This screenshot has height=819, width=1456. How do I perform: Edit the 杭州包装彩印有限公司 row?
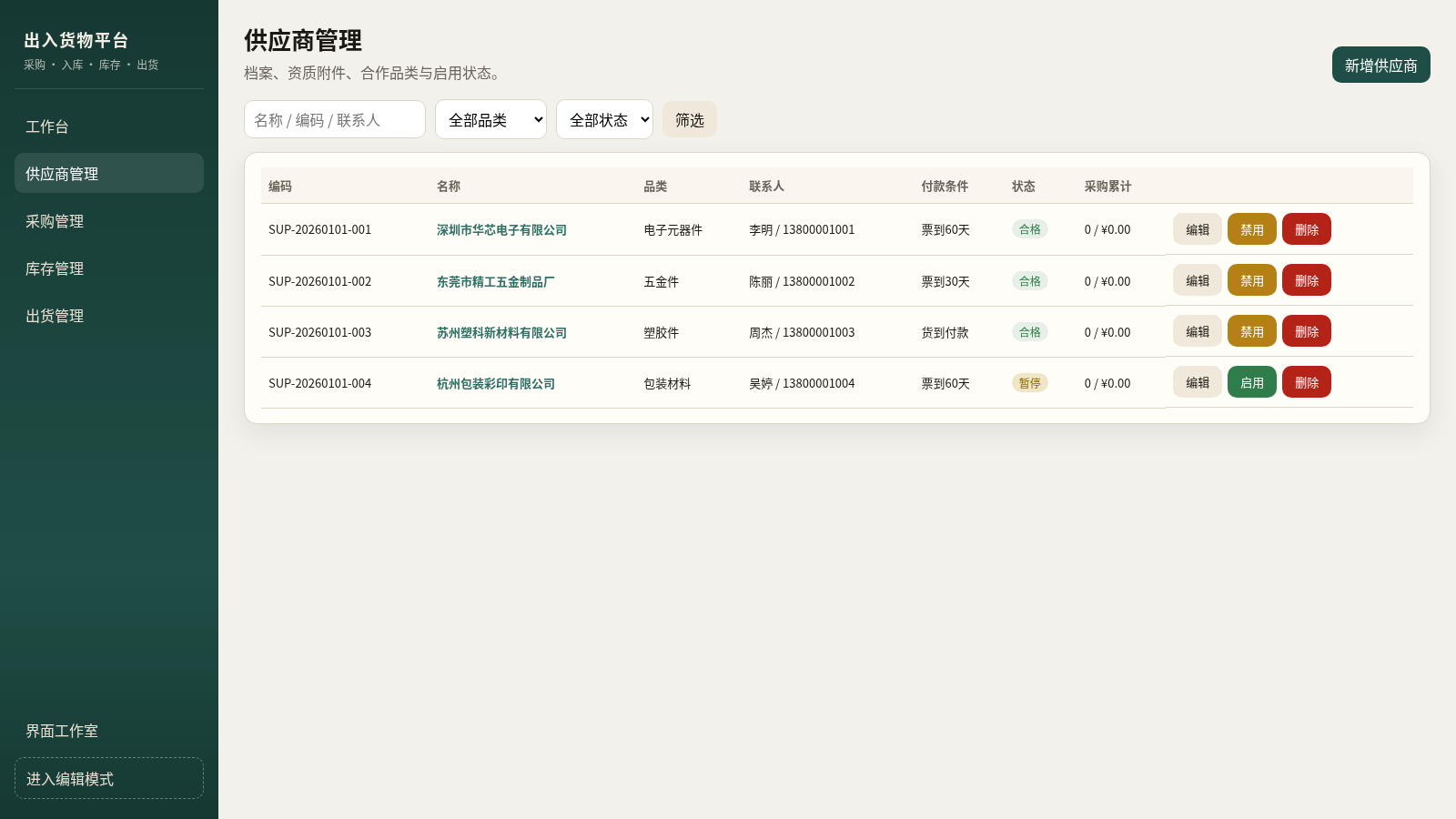[1197, 382]
